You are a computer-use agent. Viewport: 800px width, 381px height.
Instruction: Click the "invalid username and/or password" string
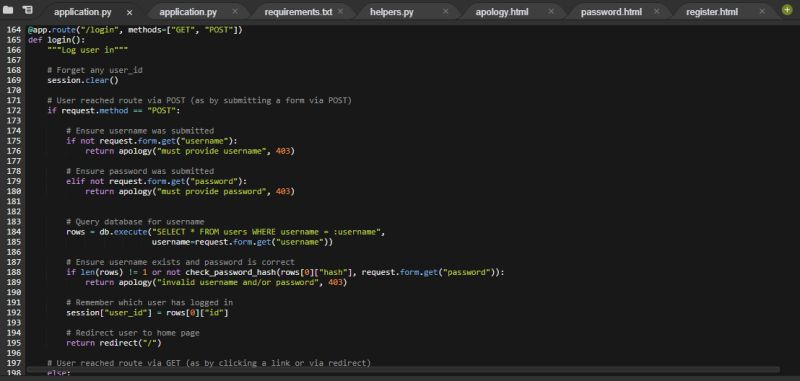pyautogui.click(x=238, y=283)
